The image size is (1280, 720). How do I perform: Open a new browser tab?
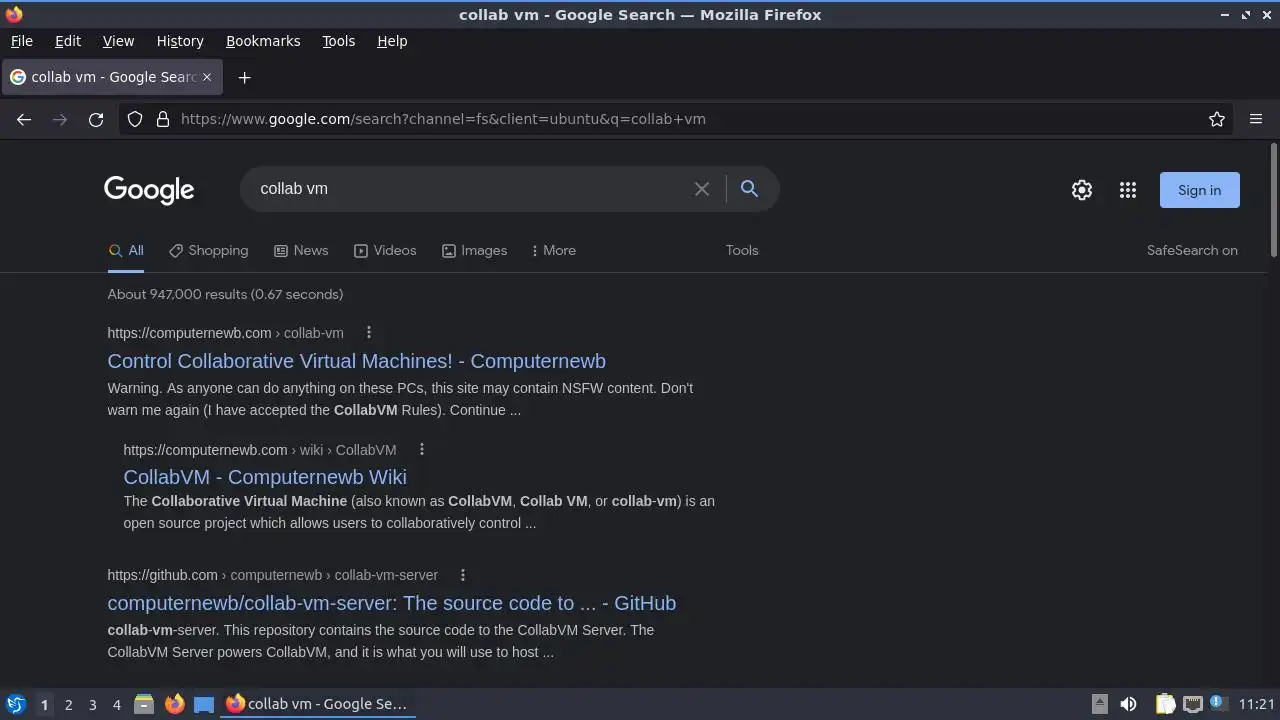click(244, 77)
